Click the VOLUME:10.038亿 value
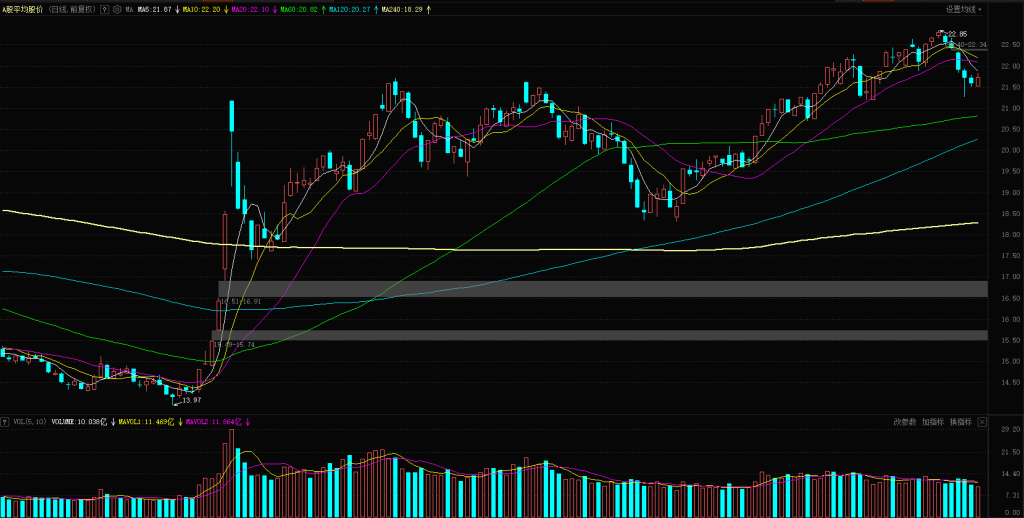1024x518 pixels. (x=79, y=423)
